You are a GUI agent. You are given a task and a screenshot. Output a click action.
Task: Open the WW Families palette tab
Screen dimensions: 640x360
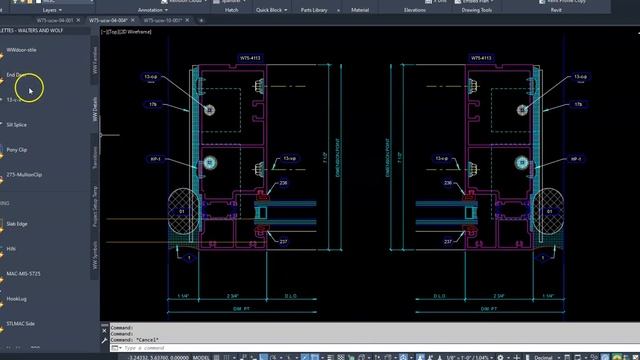(x=95, y=60)
